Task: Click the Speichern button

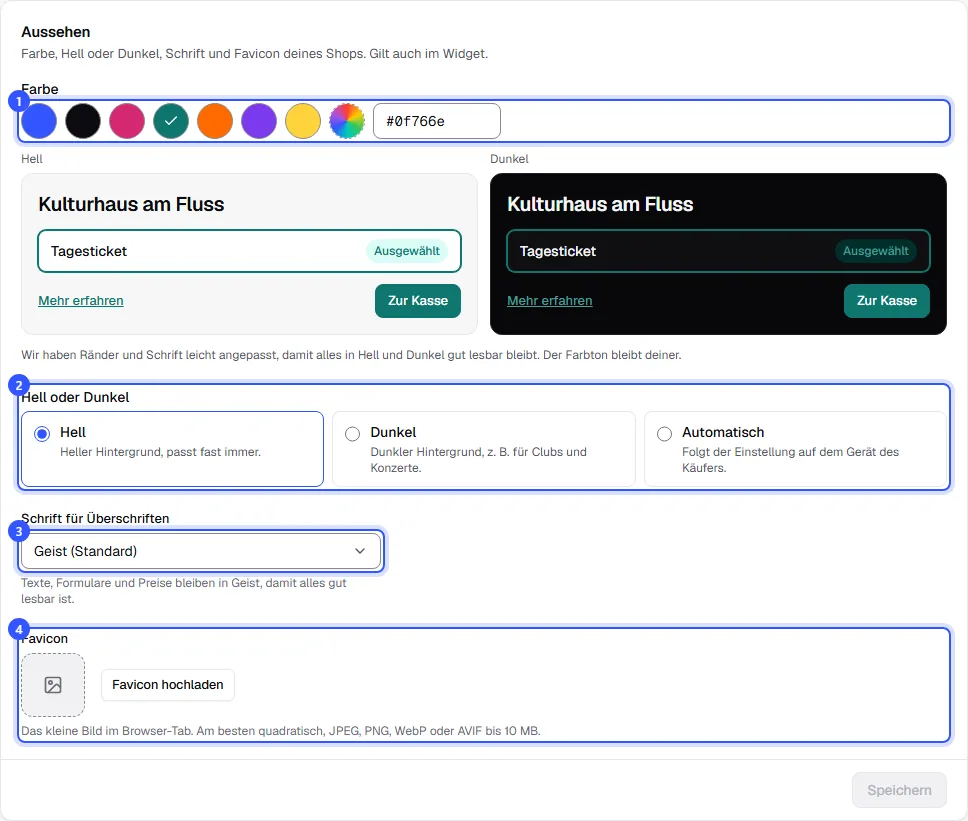Action: [x=899, y=790]
